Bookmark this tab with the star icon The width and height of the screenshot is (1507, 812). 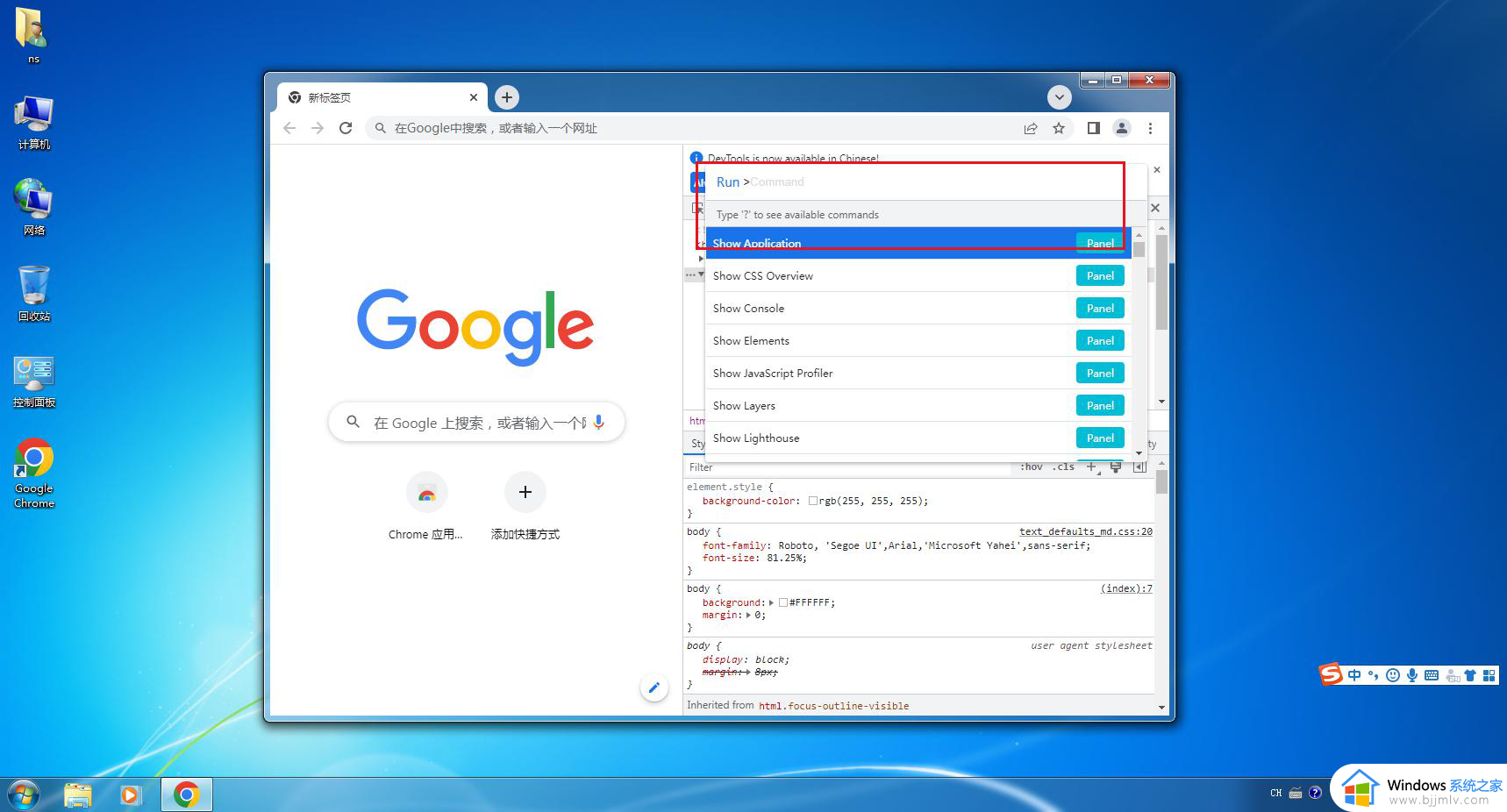click(1059, 128)
